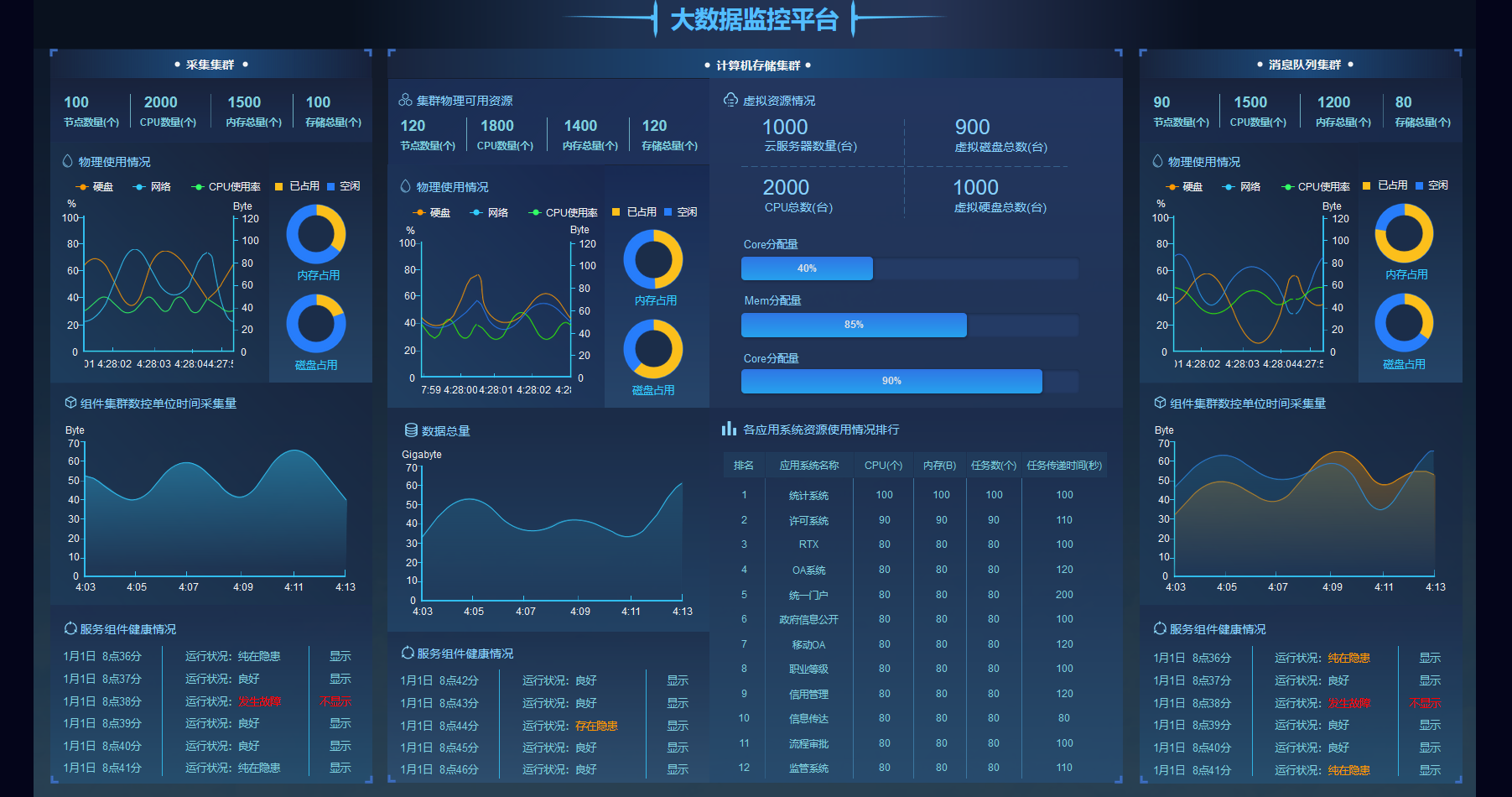Click the two-series area chart in 消息队列集群

[1305, 509]
